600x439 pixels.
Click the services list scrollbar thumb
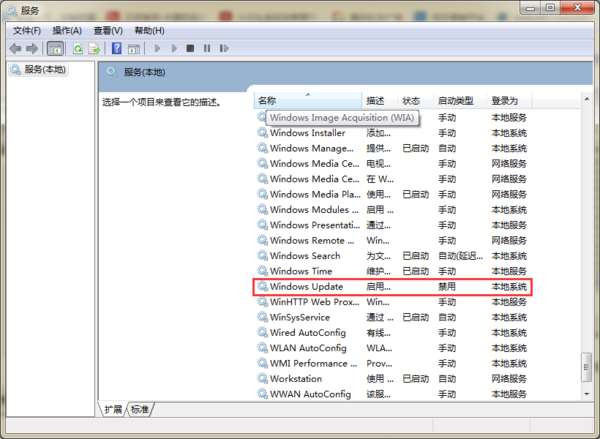click(586, 367)
